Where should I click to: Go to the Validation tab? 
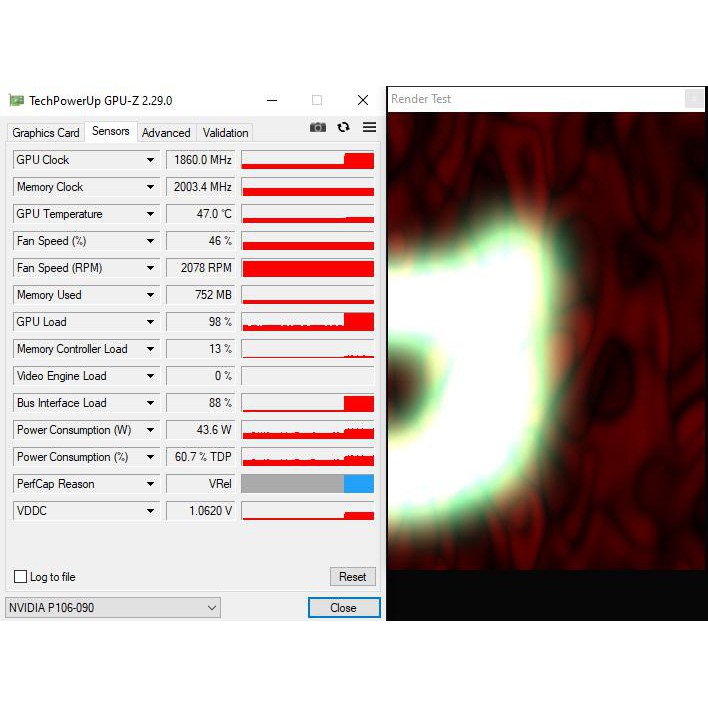pos(225,133)
